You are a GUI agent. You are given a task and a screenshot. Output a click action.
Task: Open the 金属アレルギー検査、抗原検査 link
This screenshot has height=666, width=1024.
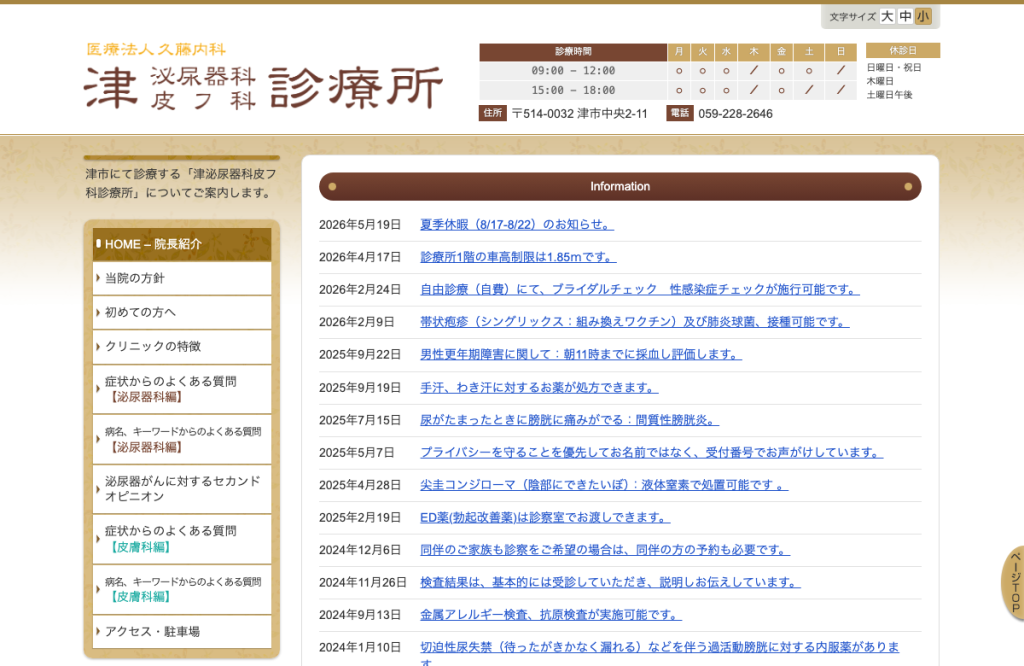click(551, 615)
